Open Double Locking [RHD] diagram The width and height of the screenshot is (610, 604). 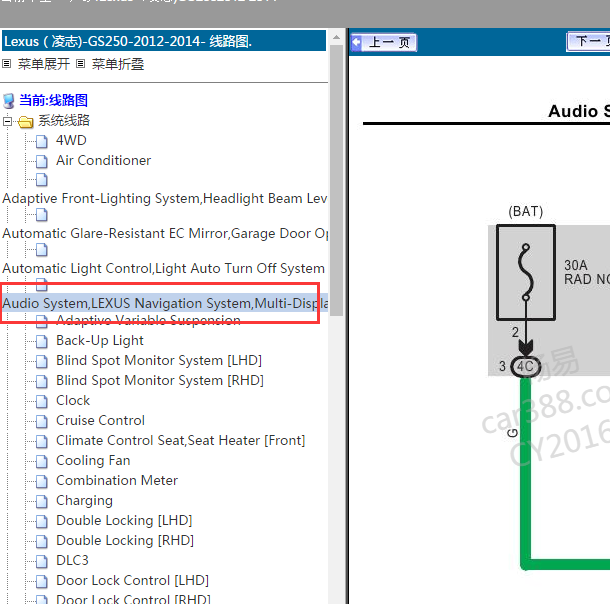(125, 540)
